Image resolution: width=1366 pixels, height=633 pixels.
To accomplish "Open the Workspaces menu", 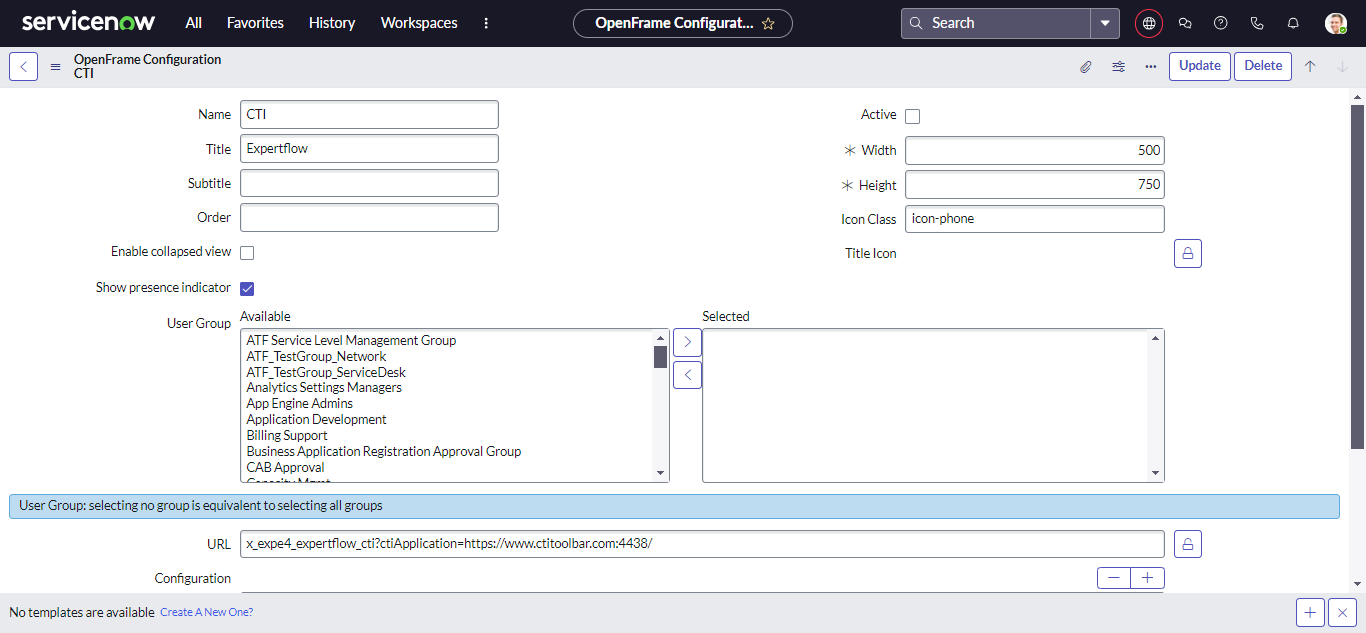I will click(x=419, y=23).
